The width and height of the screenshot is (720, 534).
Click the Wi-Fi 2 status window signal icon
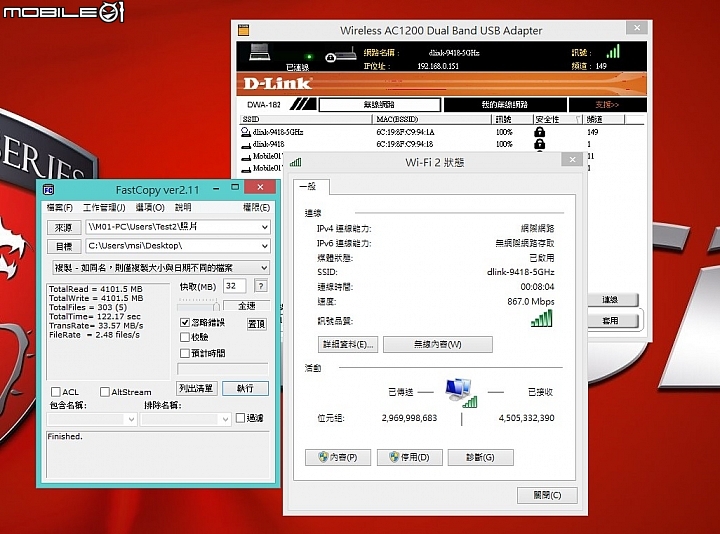295,162
